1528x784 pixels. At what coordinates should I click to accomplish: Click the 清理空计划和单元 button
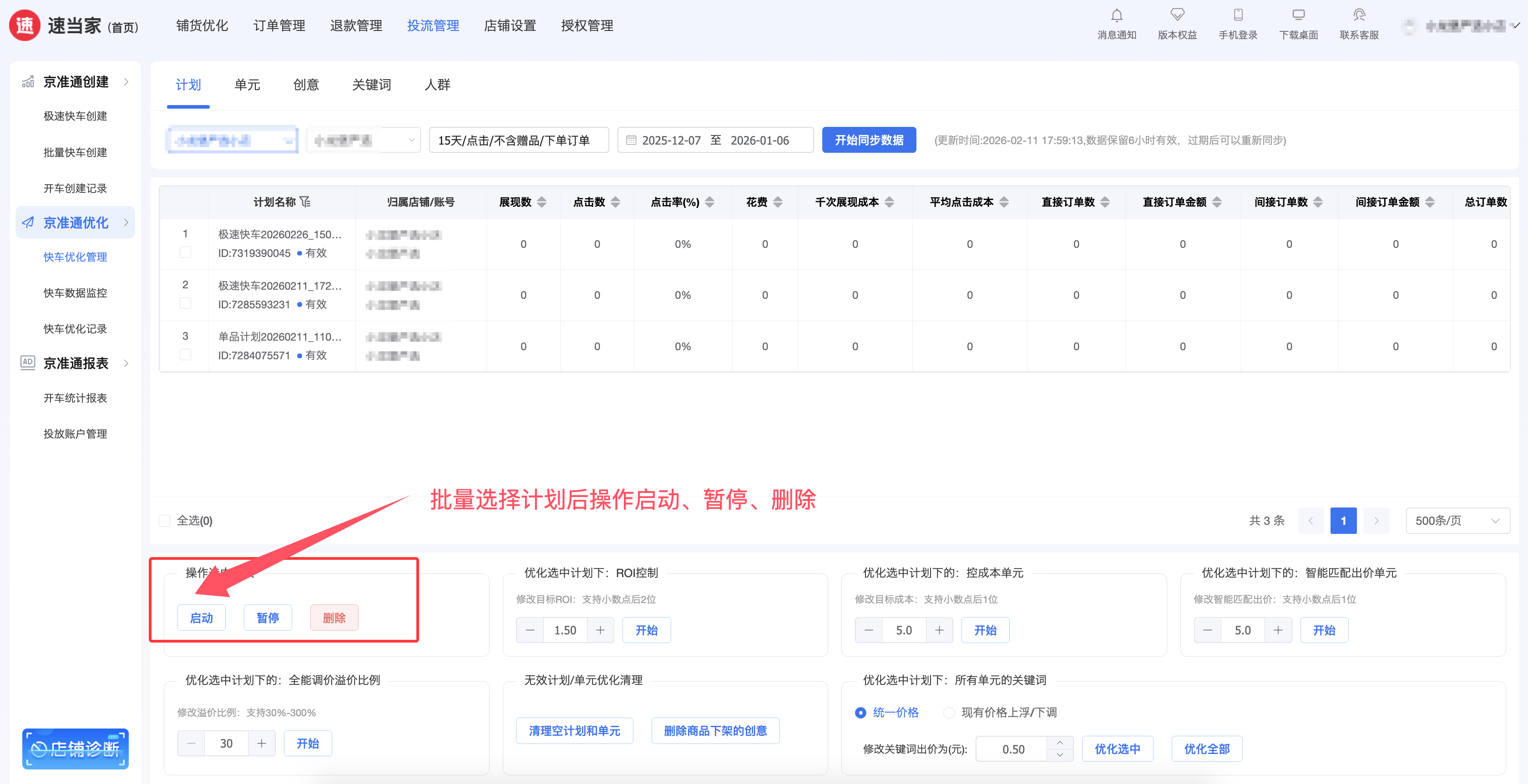(574, 731)
